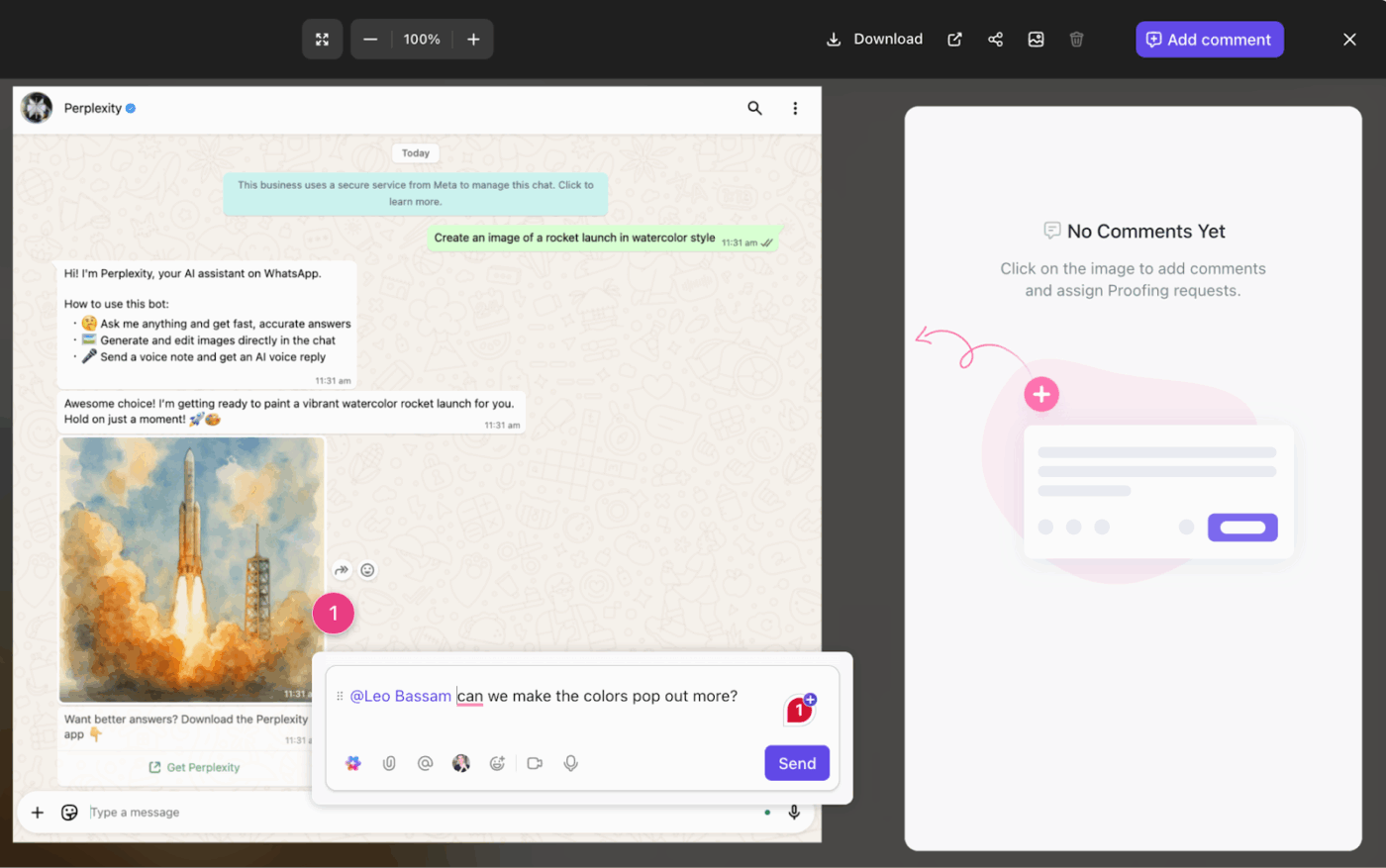Share the image via the share icon

pyautogui.click(x=995, y=39)
